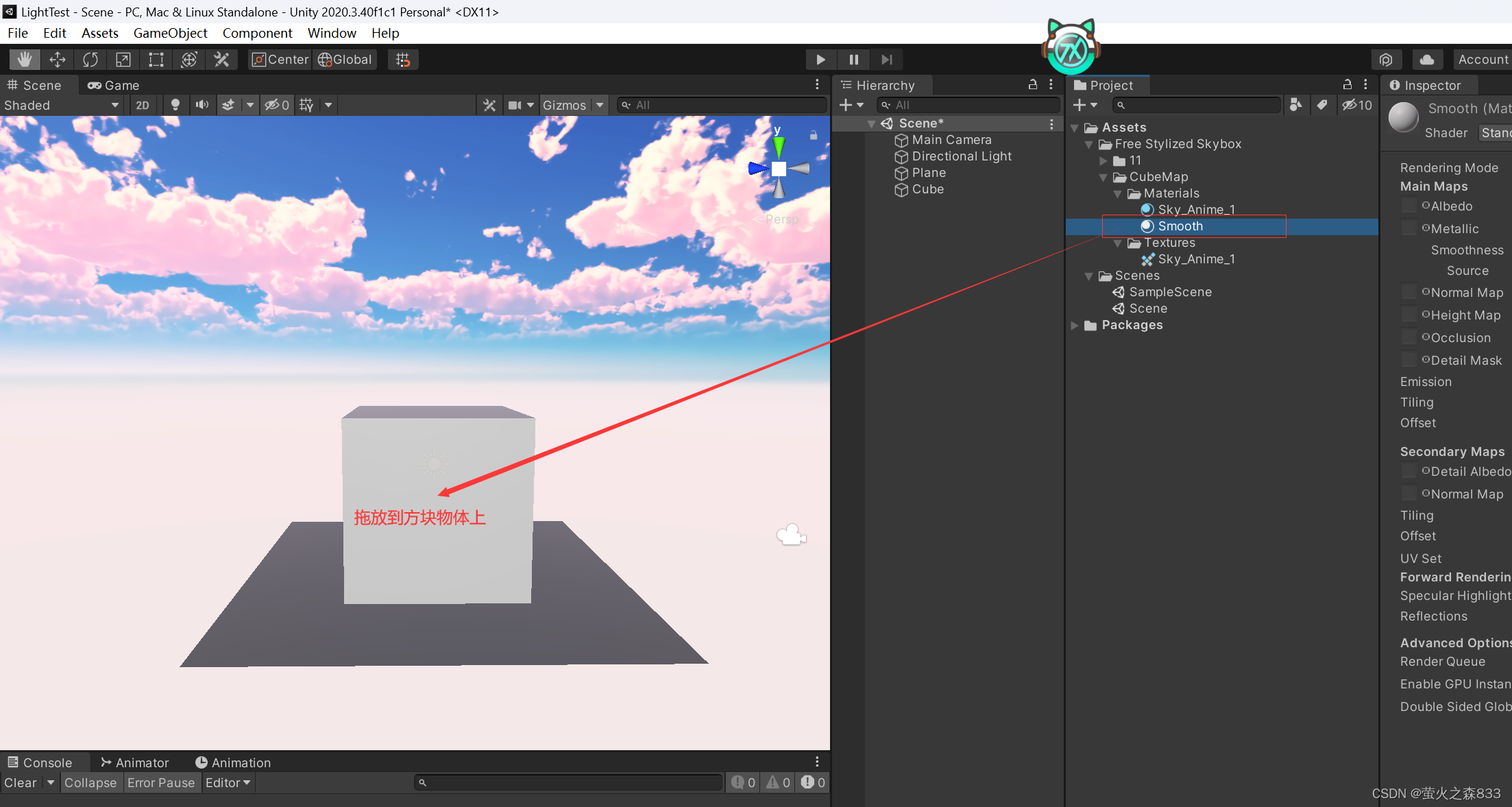Expand the Packages folder
This screenshot has height=807, width=1512.
click(1075, 326)
